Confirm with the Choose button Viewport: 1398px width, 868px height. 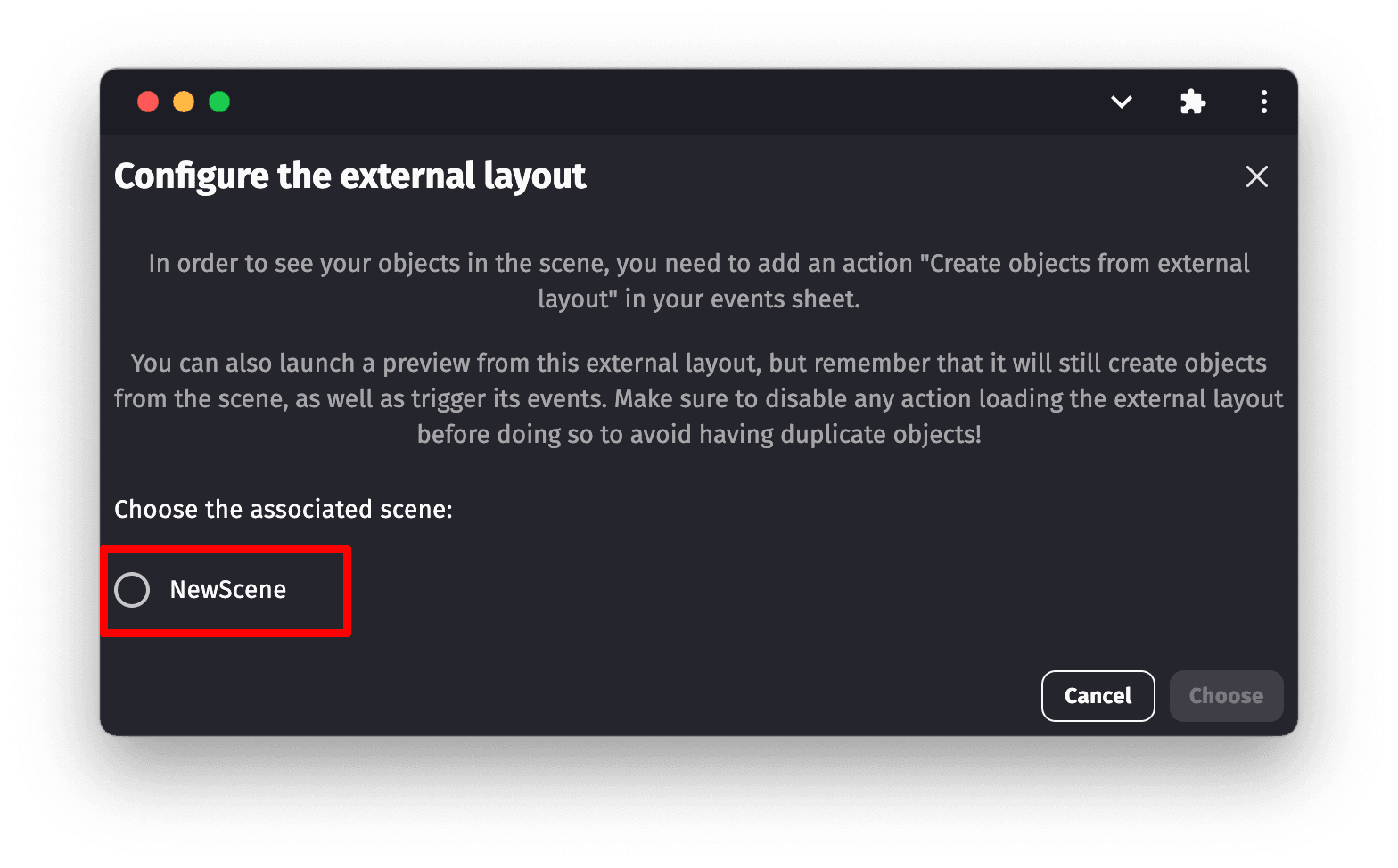tap(1226, 696)
